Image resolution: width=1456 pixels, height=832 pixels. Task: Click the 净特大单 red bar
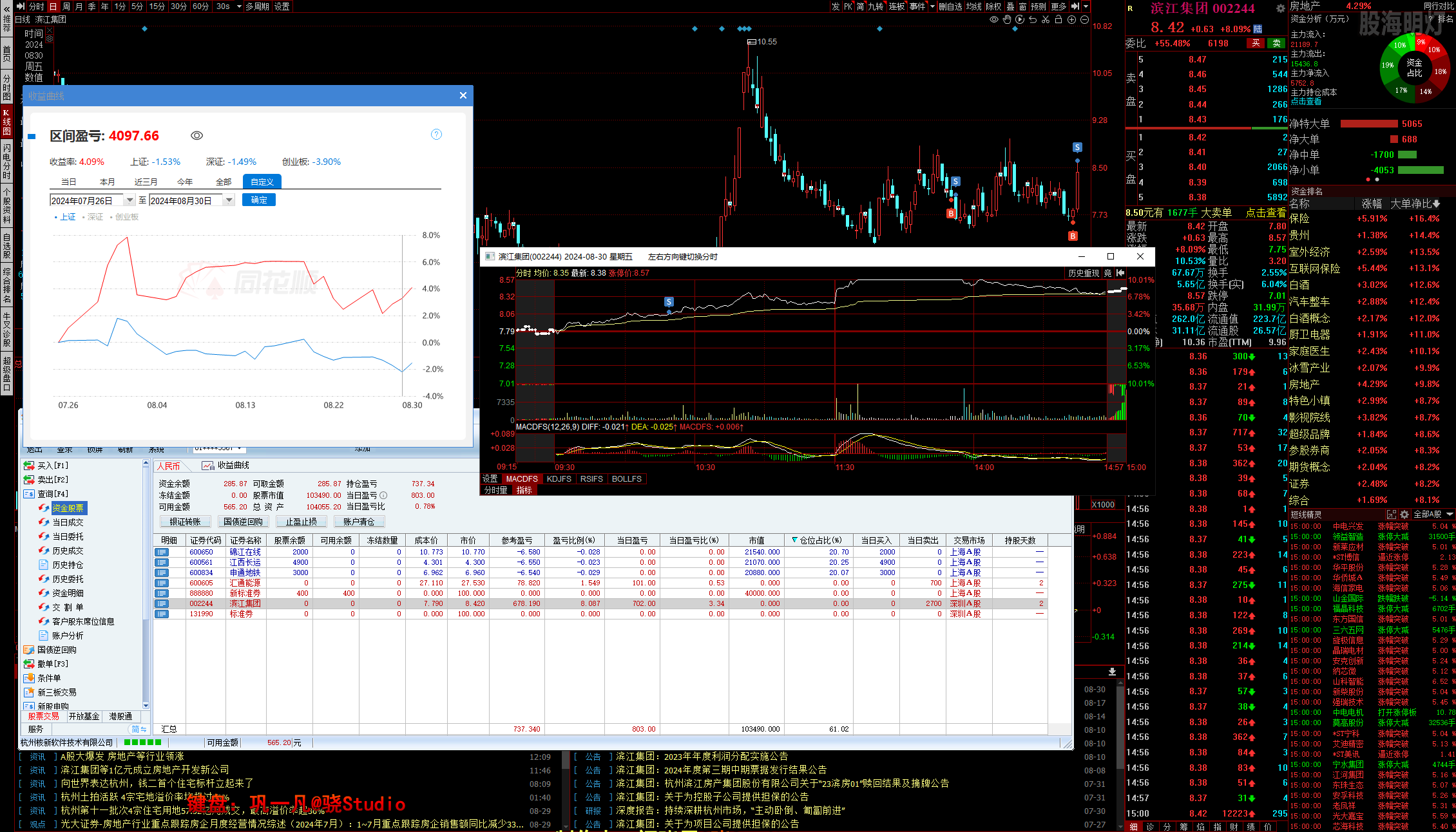point(1368,124)
